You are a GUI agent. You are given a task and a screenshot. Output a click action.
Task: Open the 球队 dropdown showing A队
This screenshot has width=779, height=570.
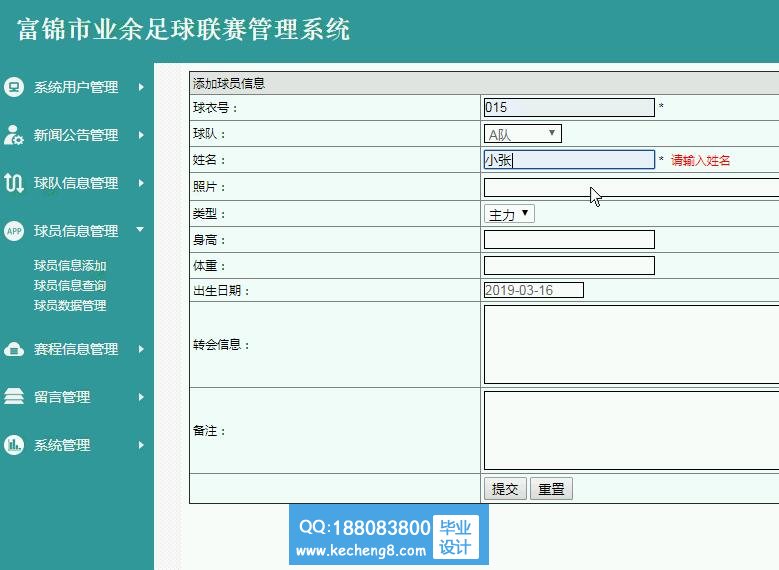[x=523, y=134]
